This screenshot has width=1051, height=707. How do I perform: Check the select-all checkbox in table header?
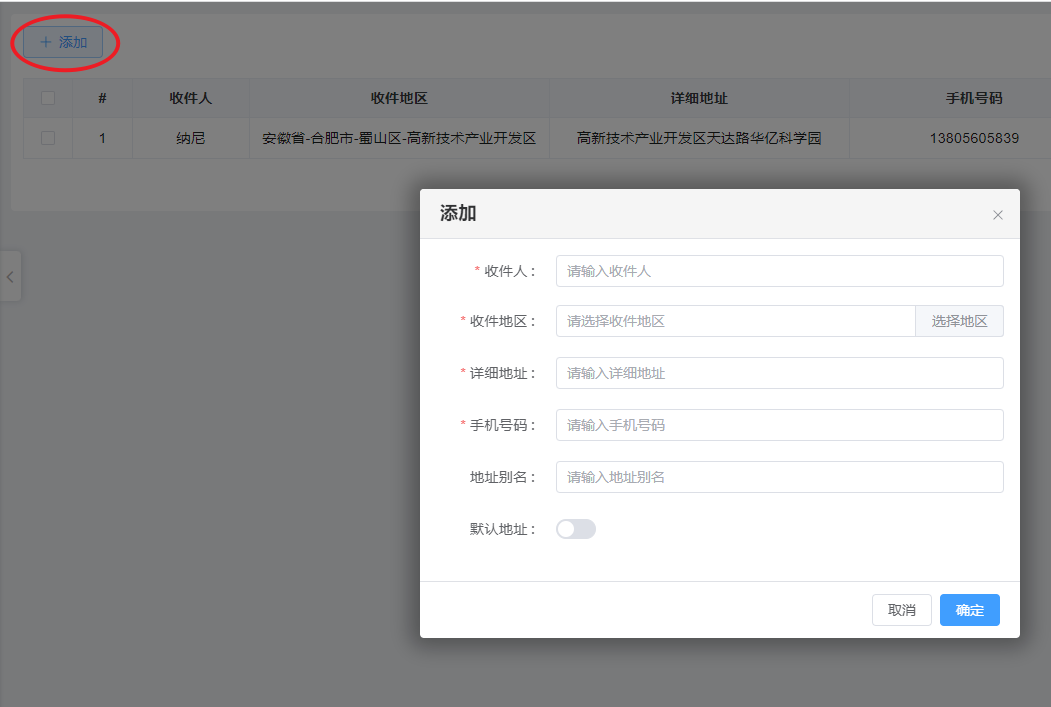(48, 98)
